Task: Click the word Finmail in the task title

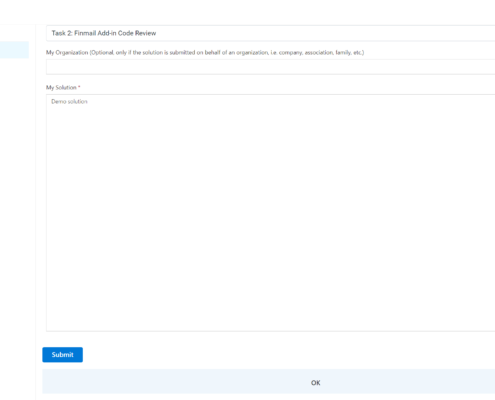Action: coord(85,33)
